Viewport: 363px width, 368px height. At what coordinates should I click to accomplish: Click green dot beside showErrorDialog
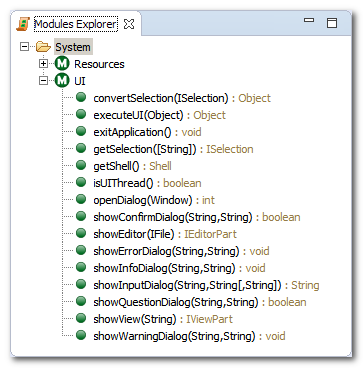point(81,250)
